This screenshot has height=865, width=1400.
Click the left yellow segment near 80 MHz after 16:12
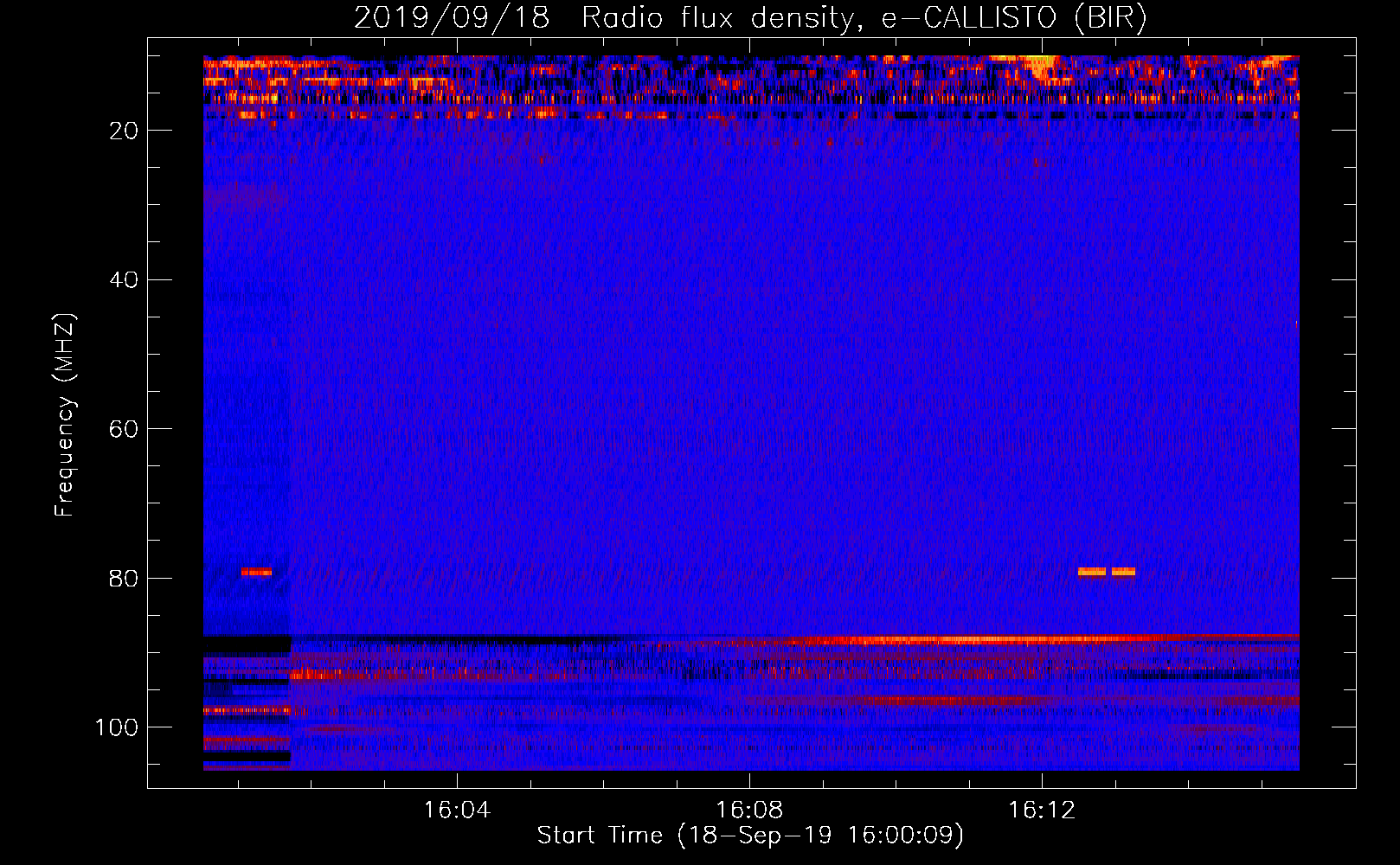tap(1091, 572)
